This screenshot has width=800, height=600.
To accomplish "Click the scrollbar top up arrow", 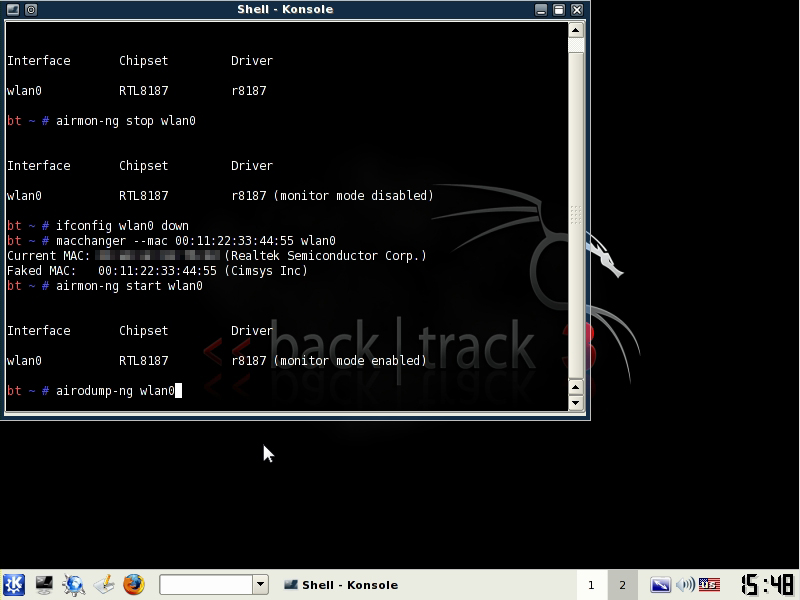I will pos(576,31).
